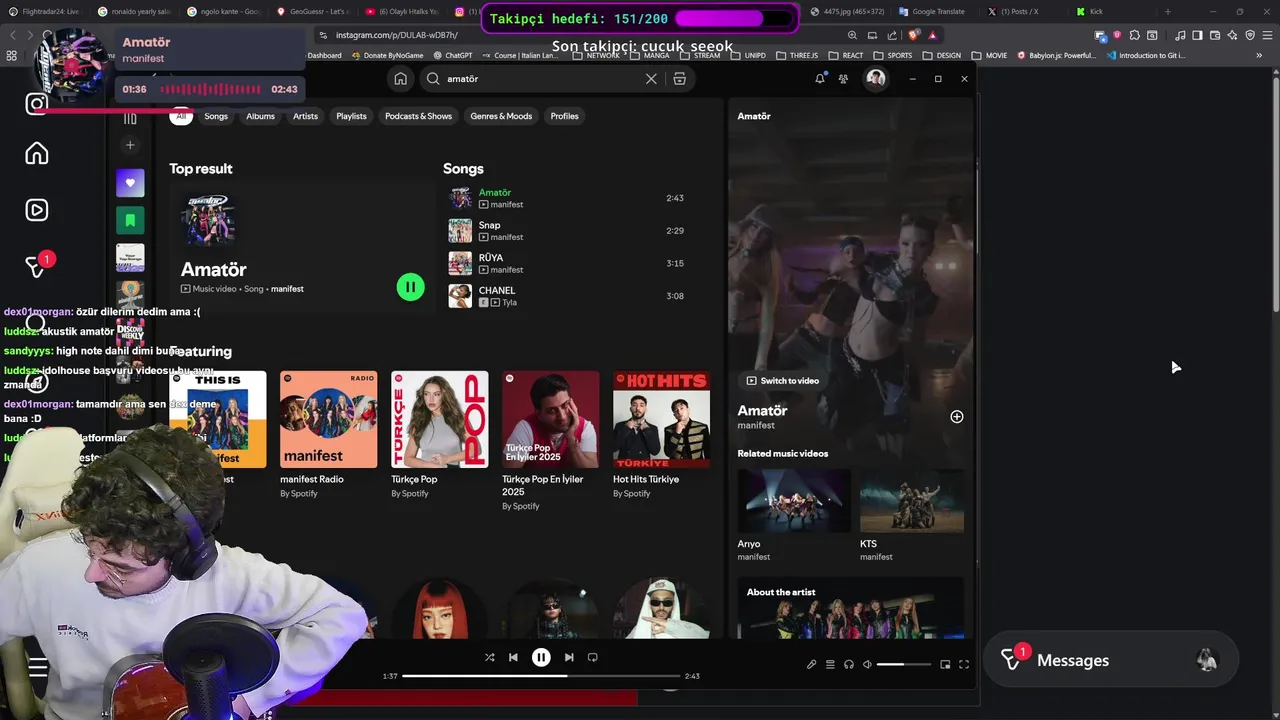Screen dimensions: 1280x720
Task: Open the MOVIE bookmarks folder
Action: (989, 55)
